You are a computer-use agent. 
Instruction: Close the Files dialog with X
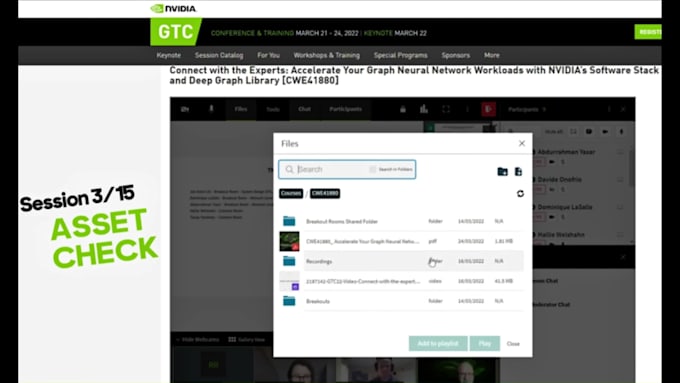[x=522, y=143]
